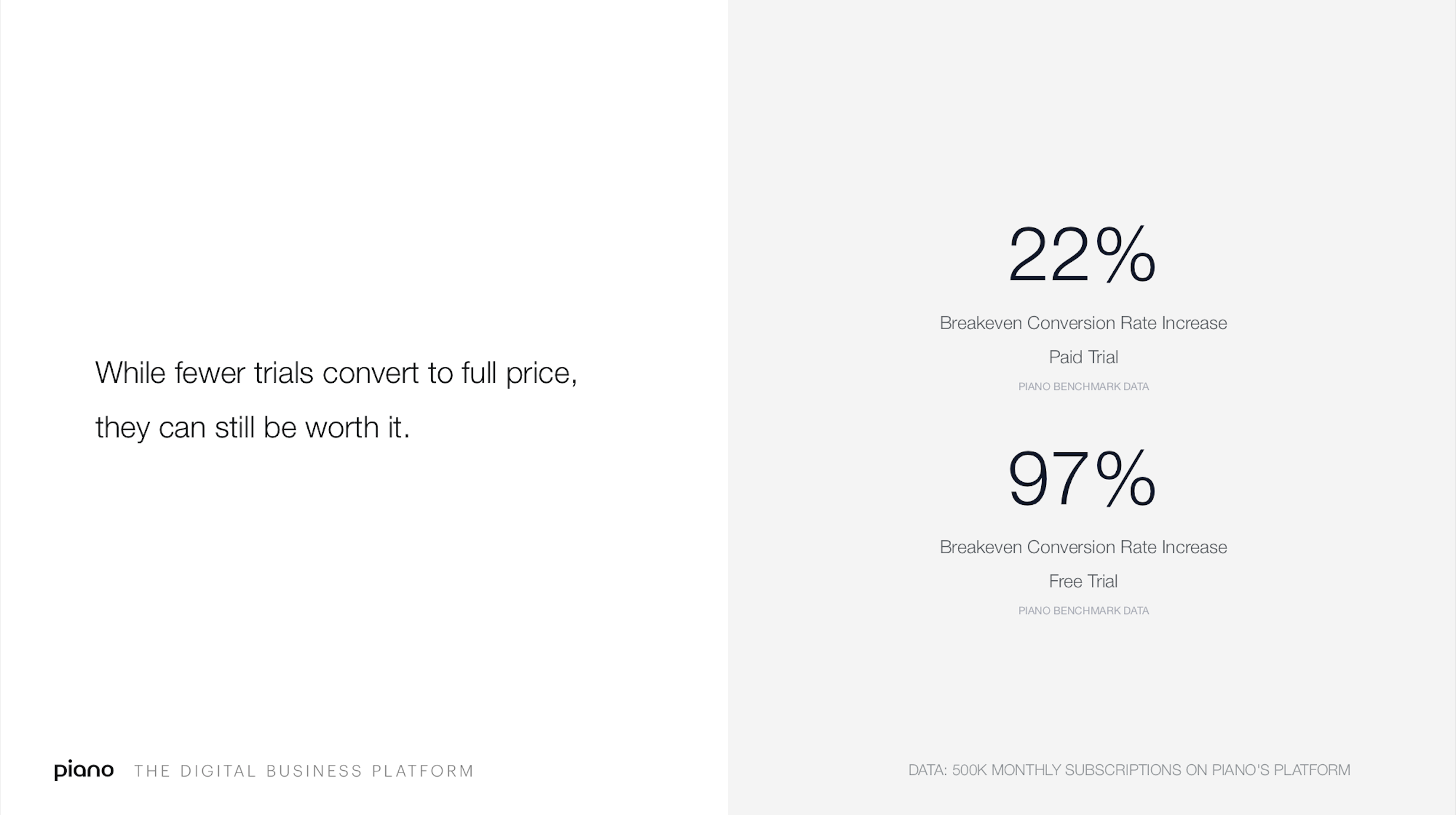Select the Breakeven Conversion label above Free Trial

click(1083, 547)
